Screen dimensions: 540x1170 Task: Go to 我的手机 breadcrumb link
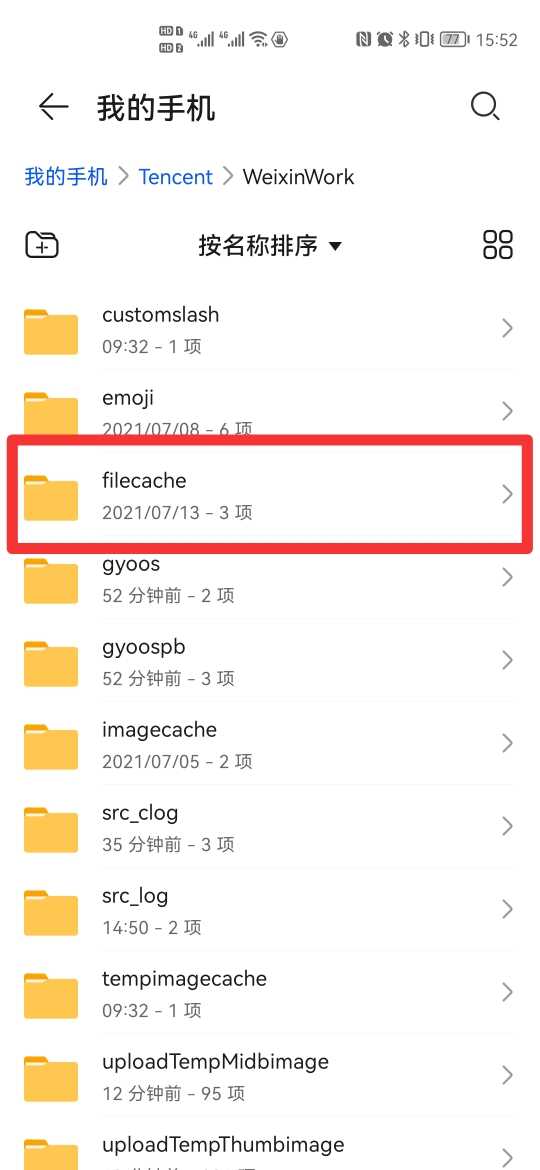66,177
